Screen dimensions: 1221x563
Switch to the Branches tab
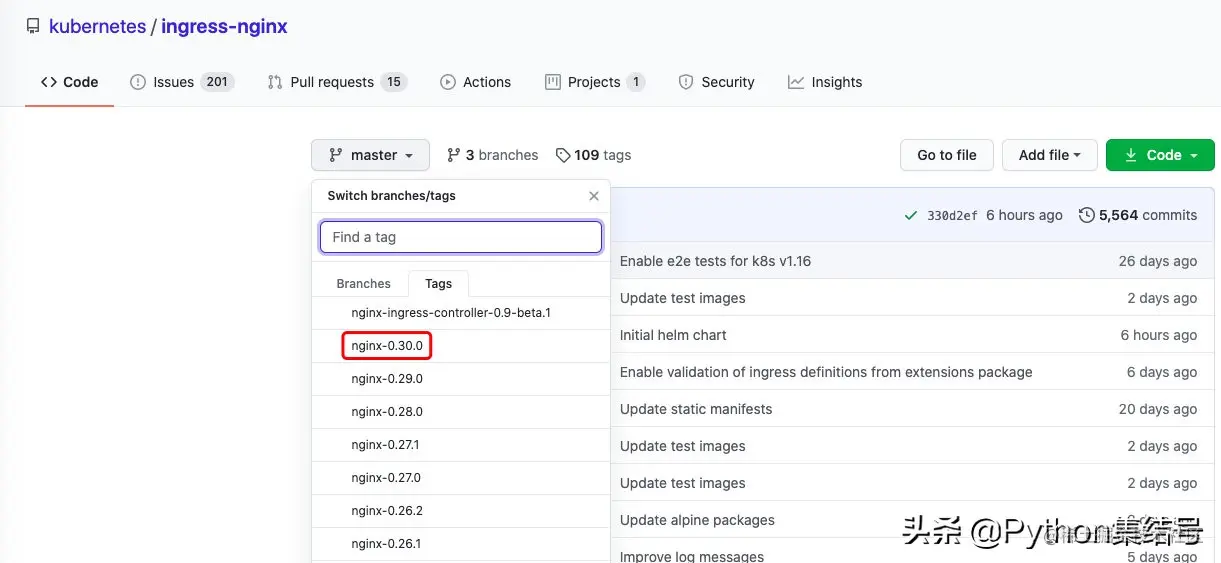tap(363, 284)
